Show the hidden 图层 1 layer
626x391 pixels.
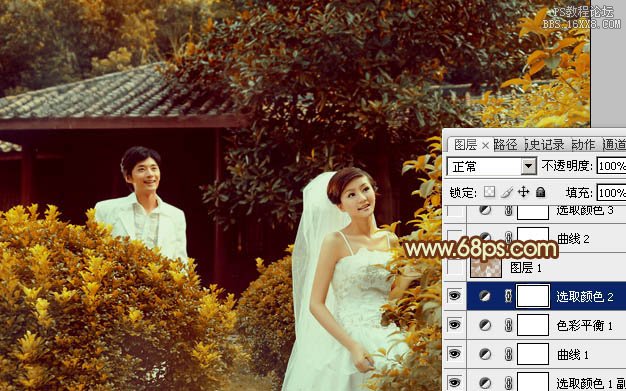click(x=455, y=268)
